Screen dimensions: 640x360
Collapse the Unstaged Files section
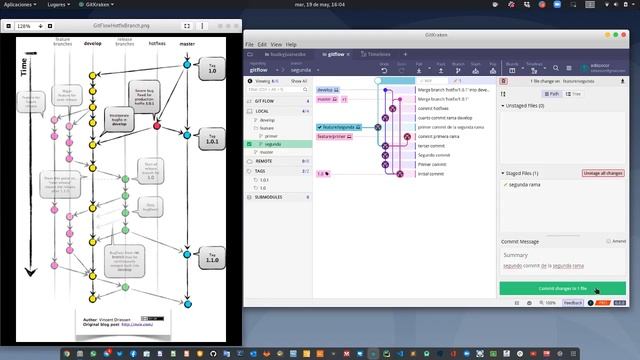coord(503,106)
